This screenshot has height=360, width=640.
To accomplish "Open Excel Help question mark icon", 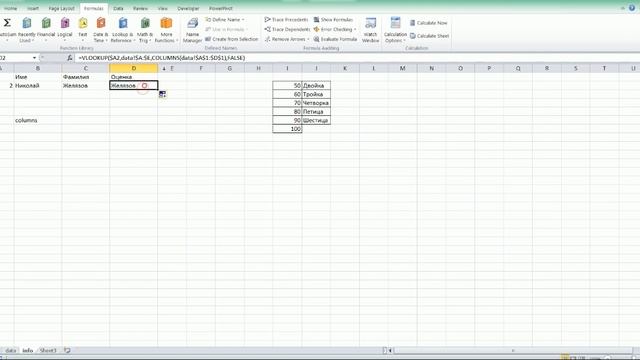I will click(631, 8).
